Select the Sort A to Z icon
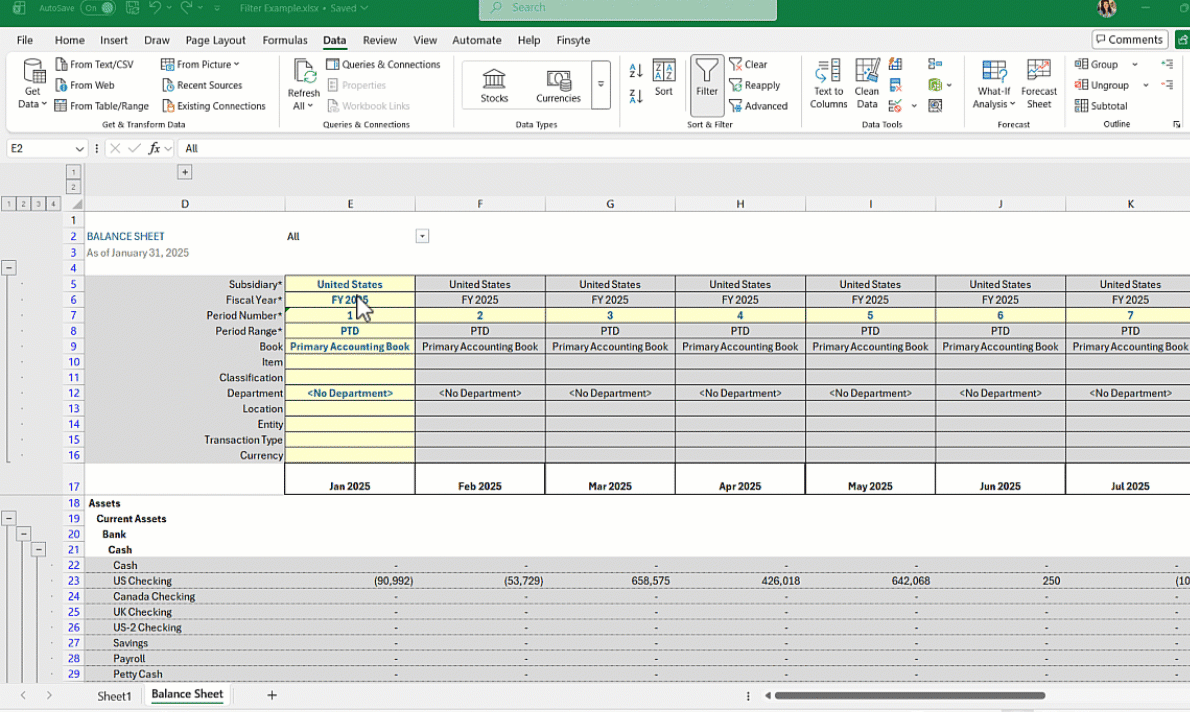Viewport: 1190px width, 712px height. [x=637, y=68]
